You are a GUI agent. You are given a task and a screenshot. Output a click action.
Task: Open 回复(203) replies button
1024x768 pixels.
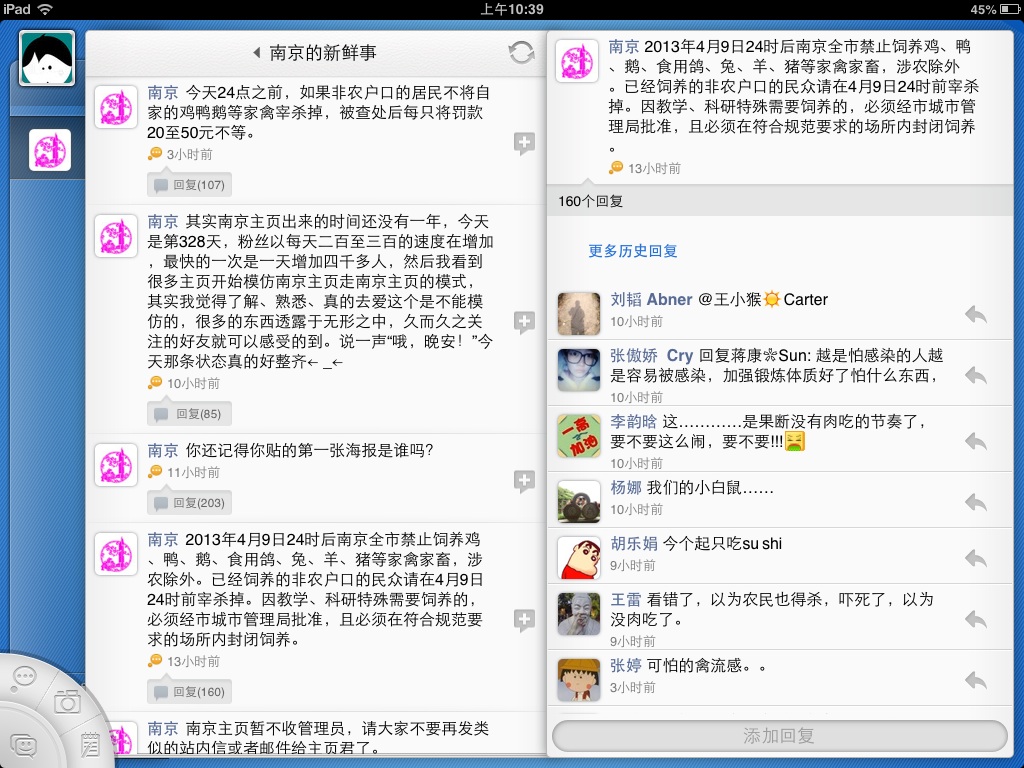(189, 503)
